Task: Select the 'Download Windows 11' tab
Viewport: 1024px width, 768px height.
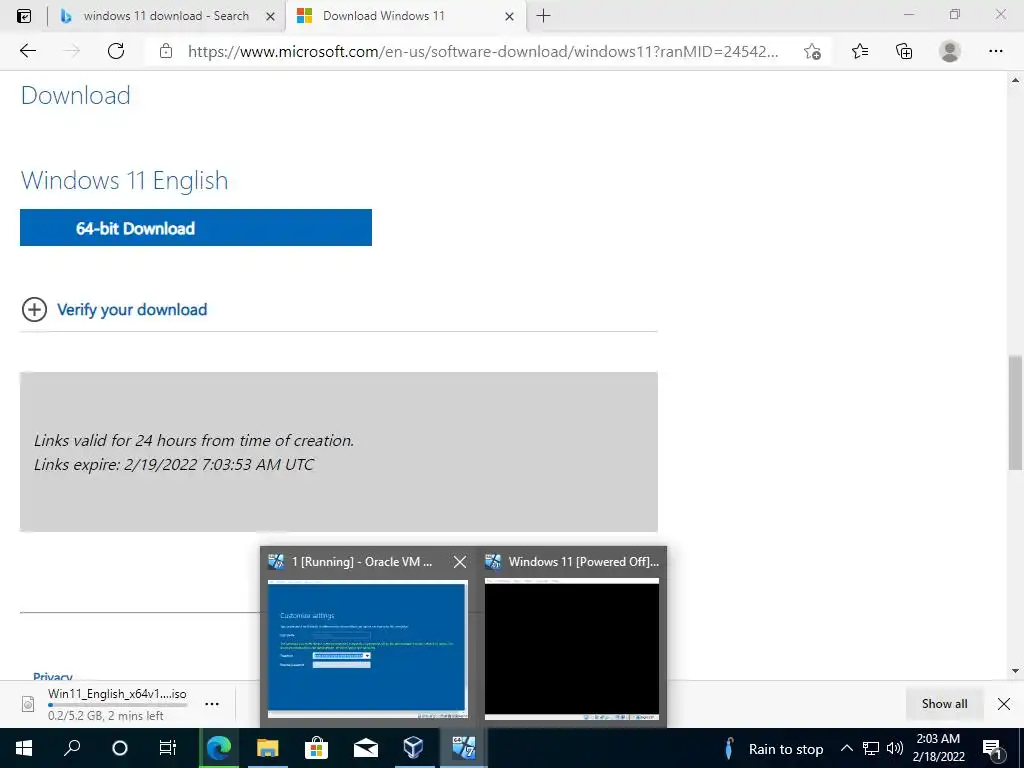Action: [x=405, y=16]
